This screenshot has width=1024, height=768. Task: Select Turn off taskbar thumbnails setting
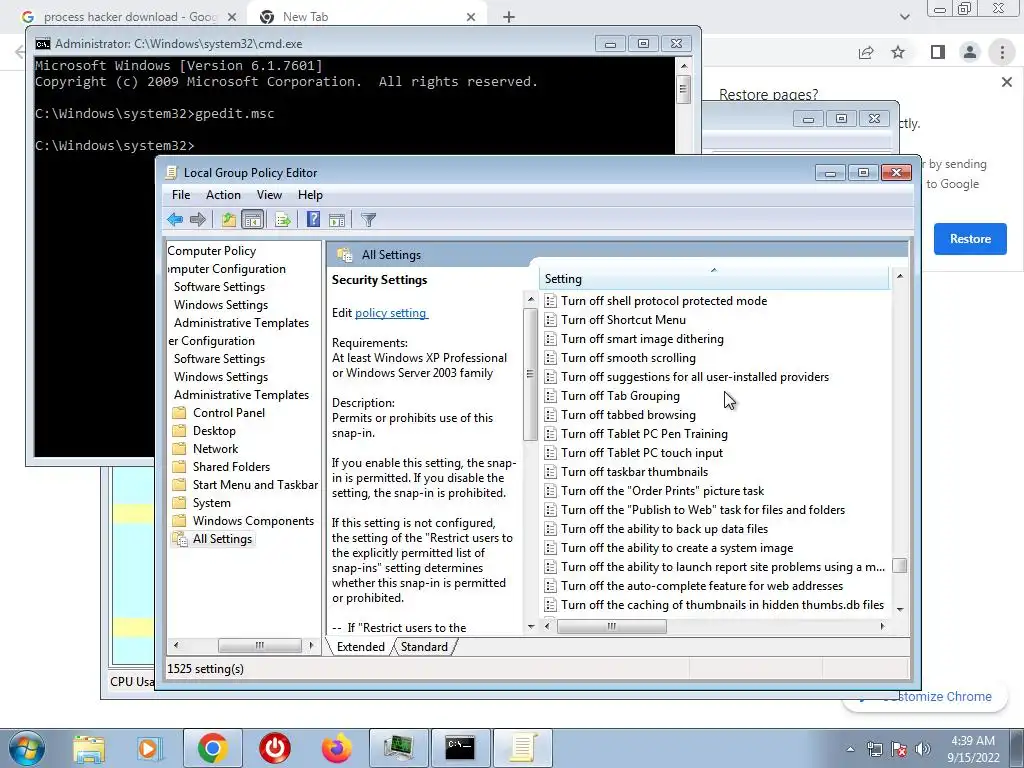click(634, 472)
